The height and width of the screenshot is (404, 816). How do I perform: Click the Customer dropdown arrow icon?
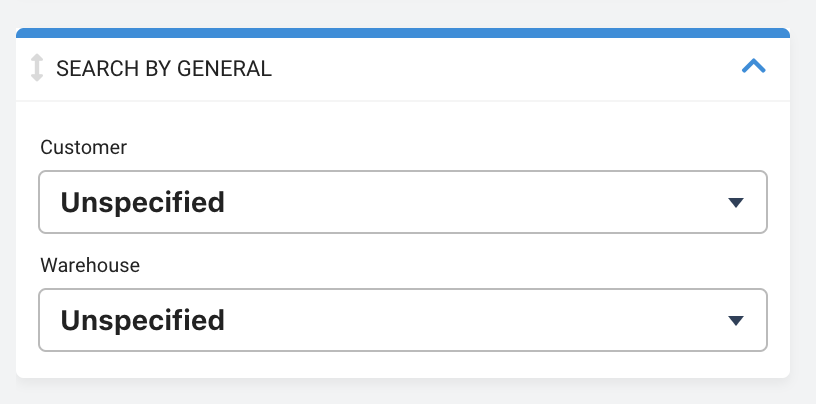point(735,203)
